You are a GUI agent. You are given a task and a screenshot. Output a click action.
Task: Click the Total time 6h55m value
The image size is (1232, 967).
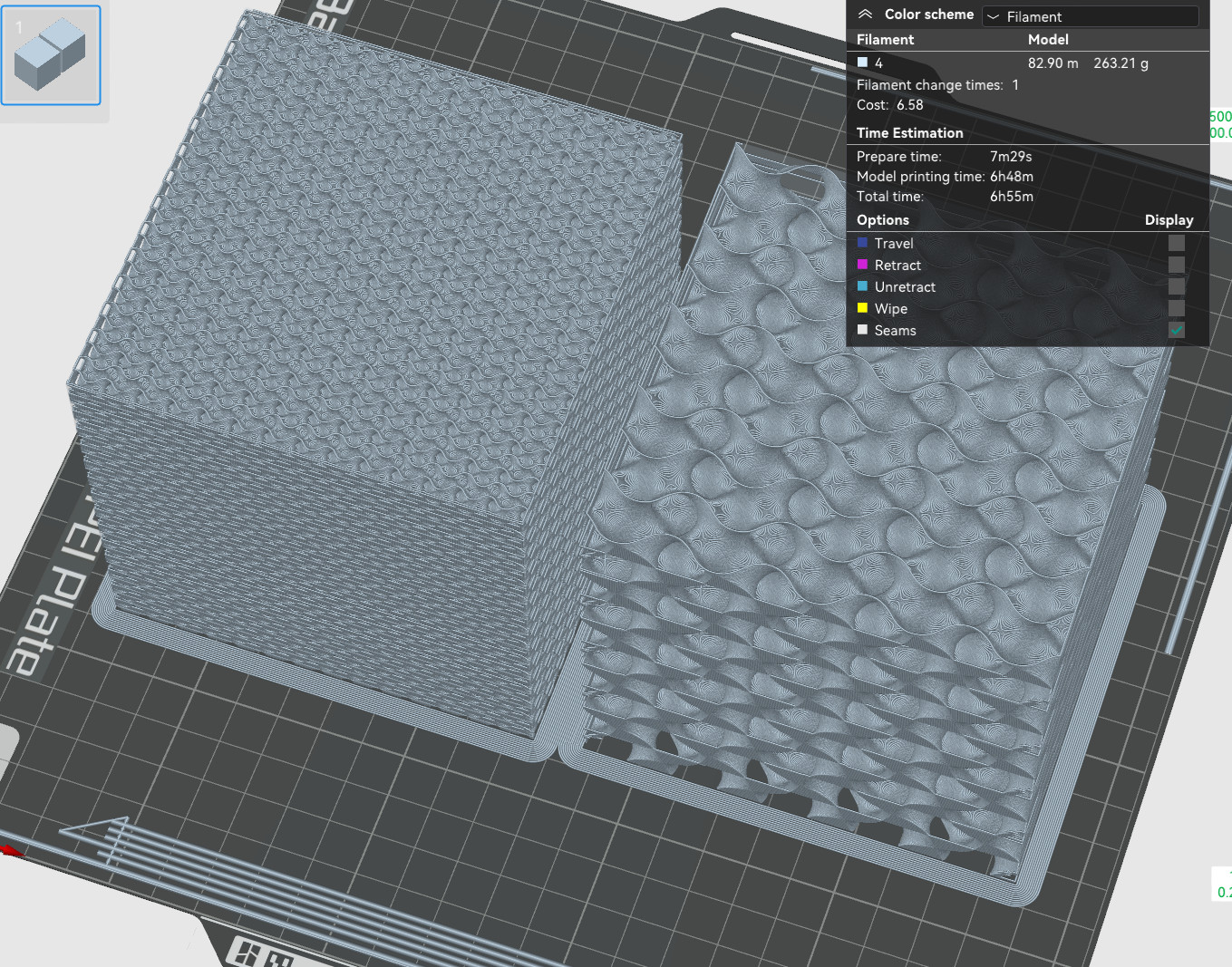click(1012, 197)
